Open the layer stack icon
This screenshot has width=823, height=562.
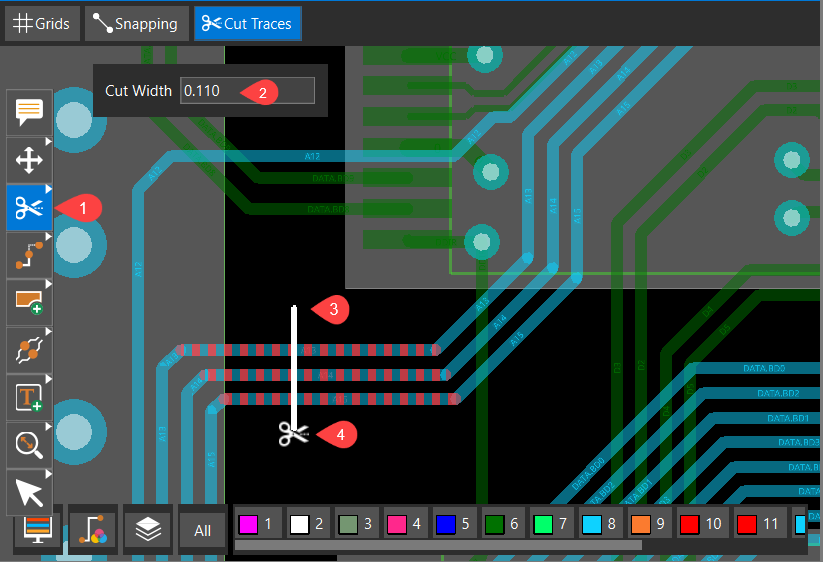click(x=148, y=530)
